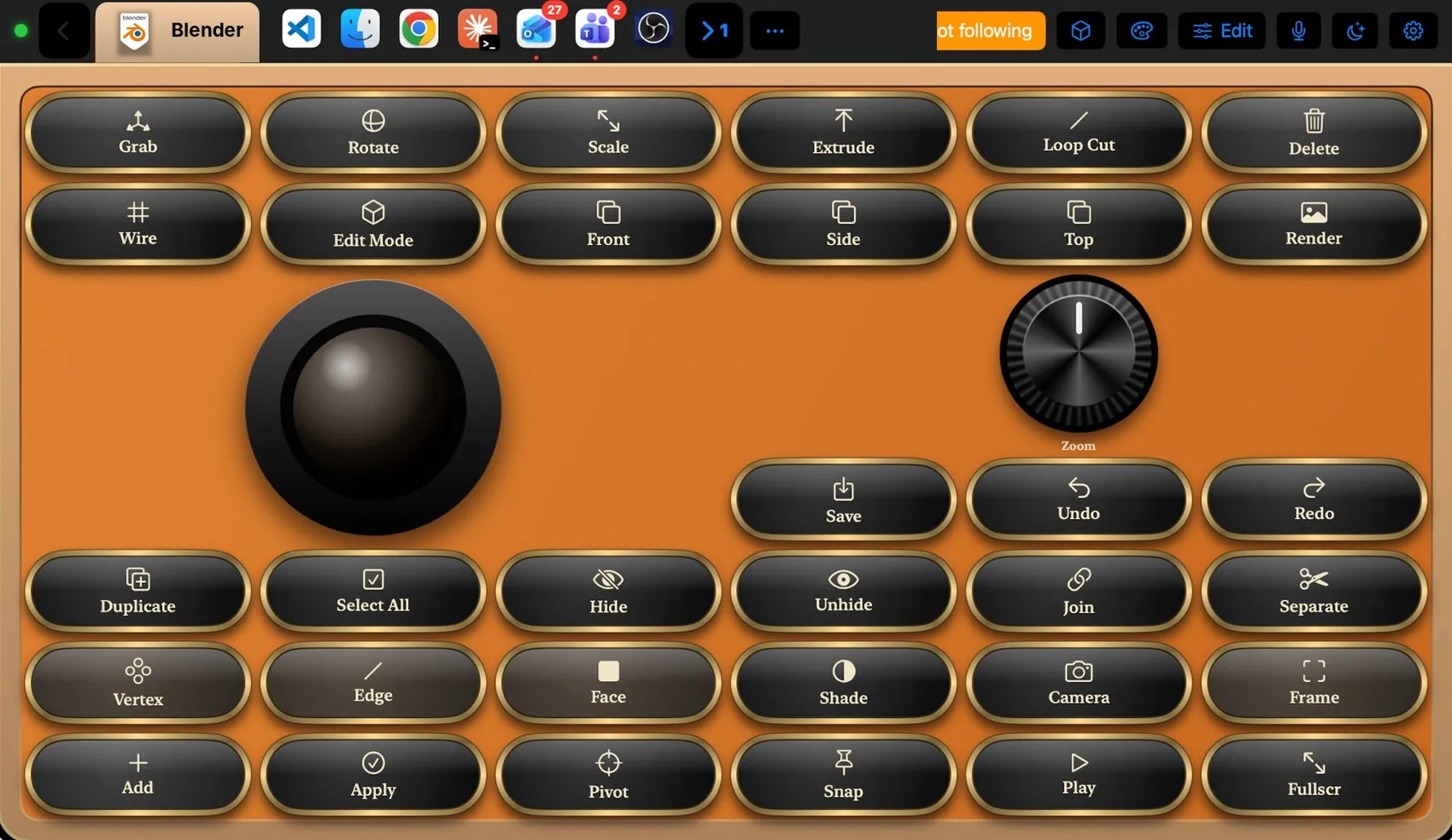Open the Edit layout button
The height and width of the screenshot is (840, 1452).
1222,31
